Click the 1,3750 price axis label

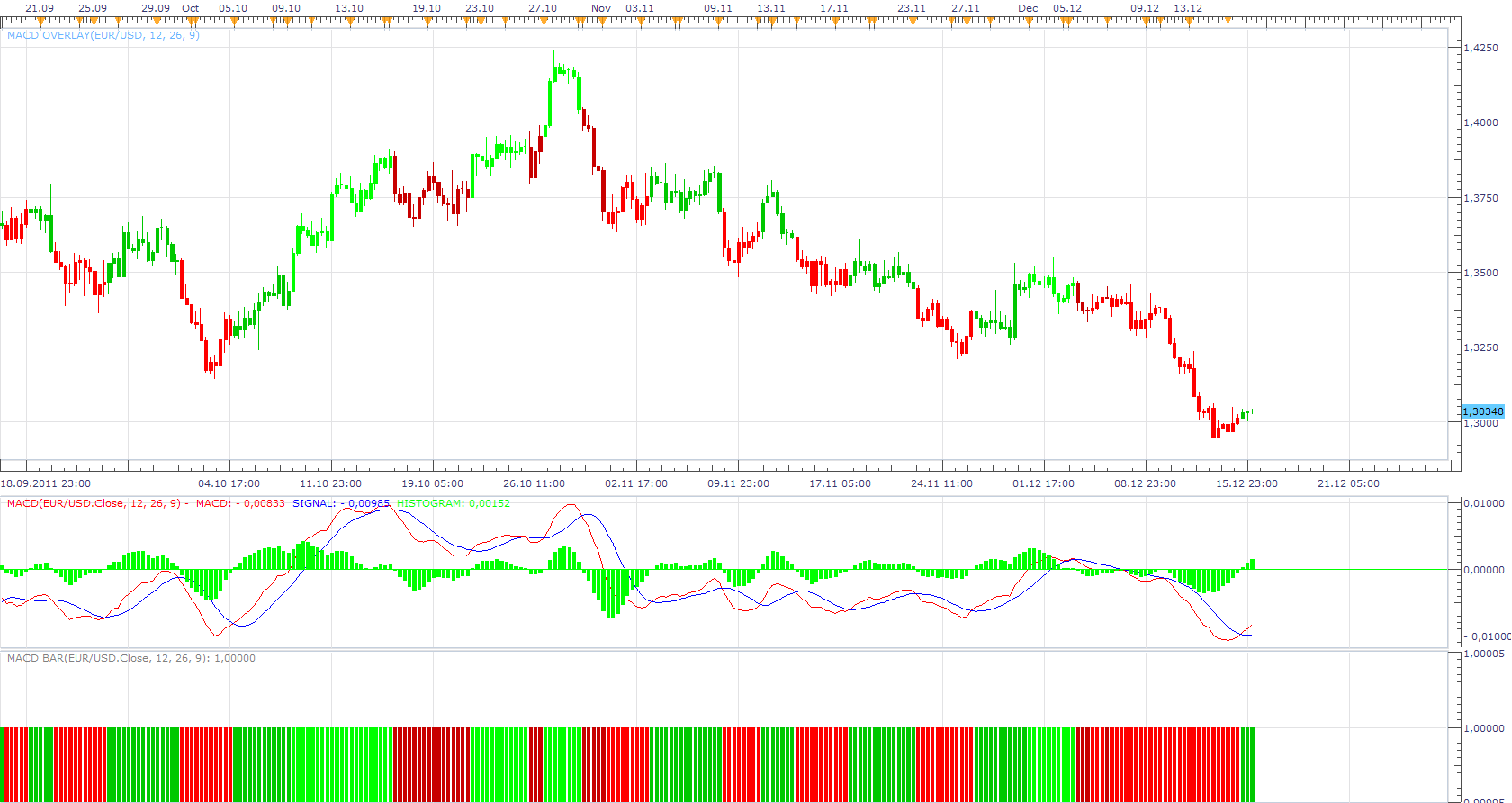coord(1481,198)
